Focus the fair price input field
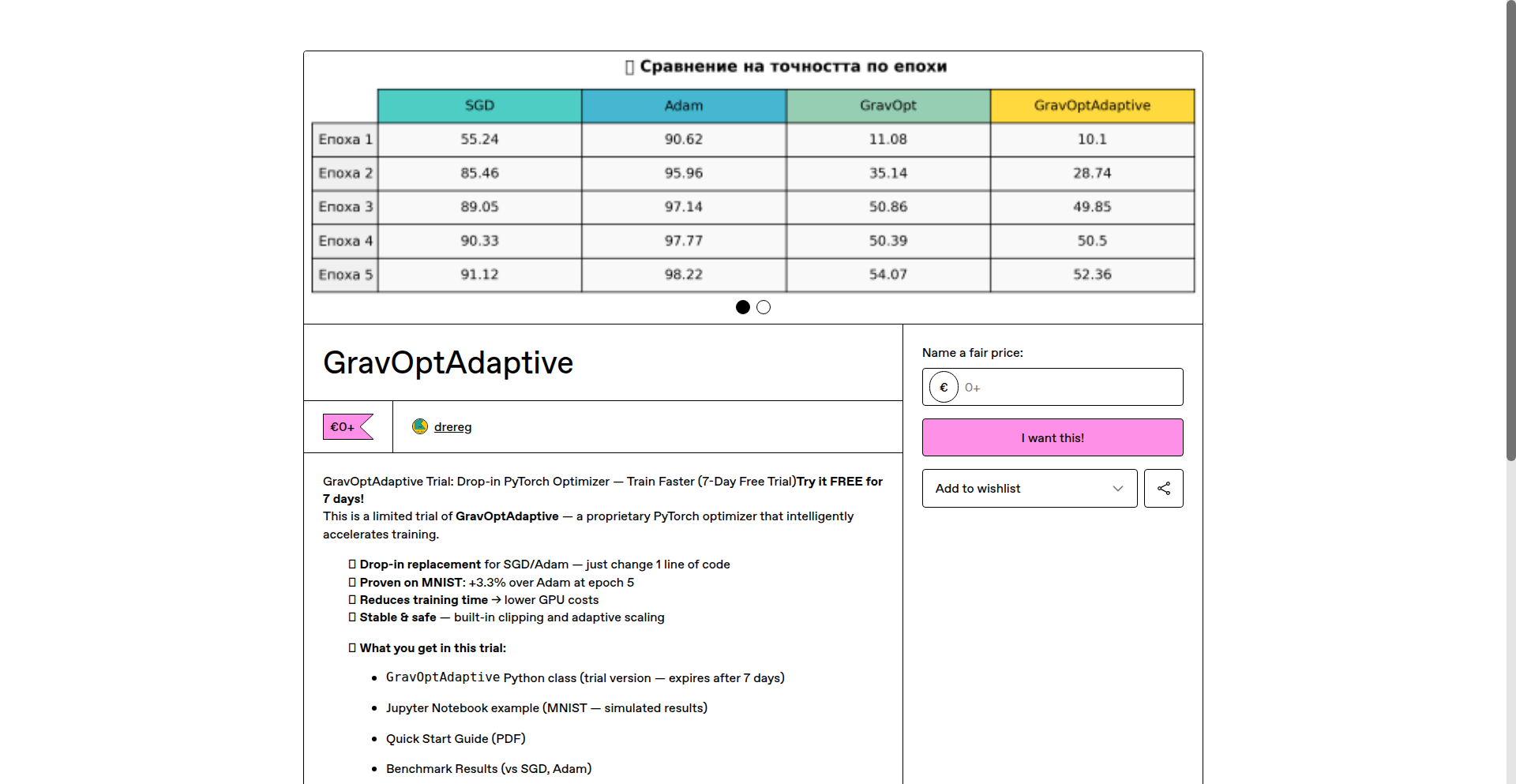Viewport: 1516px width, 784px height. coord(1053,387)
